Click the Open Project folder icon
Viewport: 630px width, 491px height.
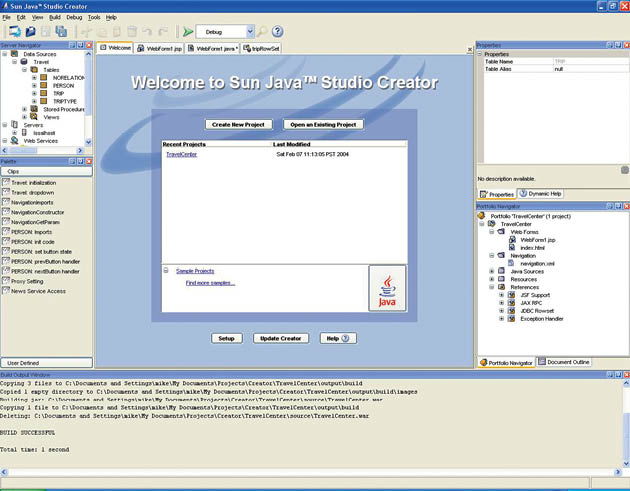(x=31, y=31)
